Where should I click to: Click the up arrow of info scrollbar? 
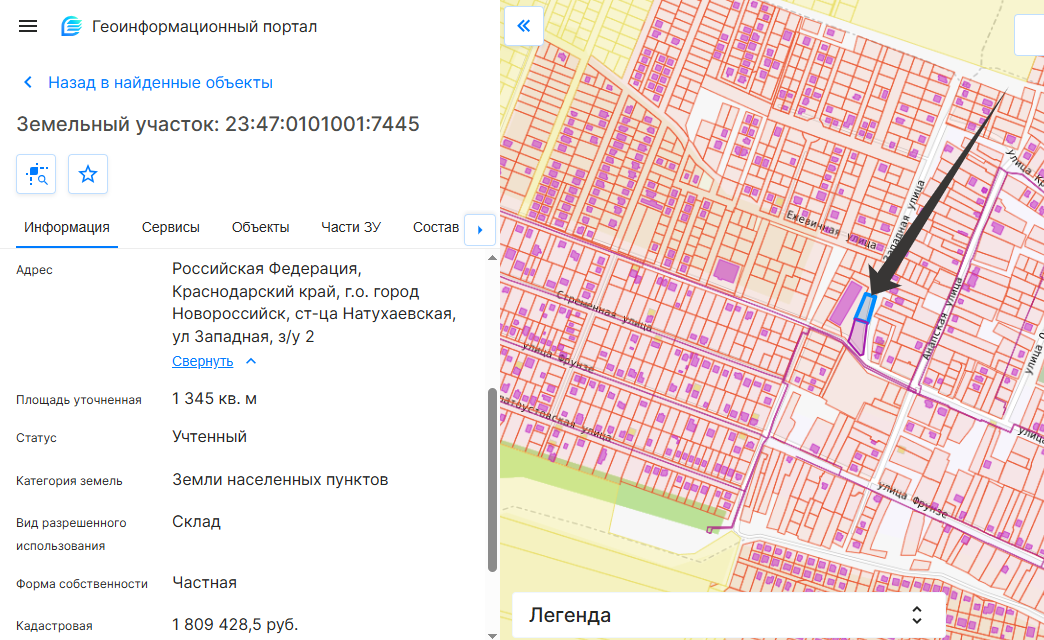pos(492,258)
